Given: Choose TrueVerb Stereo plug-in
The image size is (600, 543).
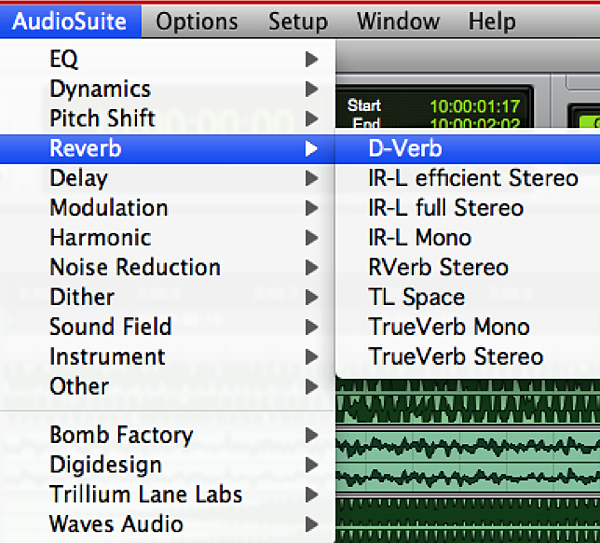Looking at the screenshot, I should [468, 357].
